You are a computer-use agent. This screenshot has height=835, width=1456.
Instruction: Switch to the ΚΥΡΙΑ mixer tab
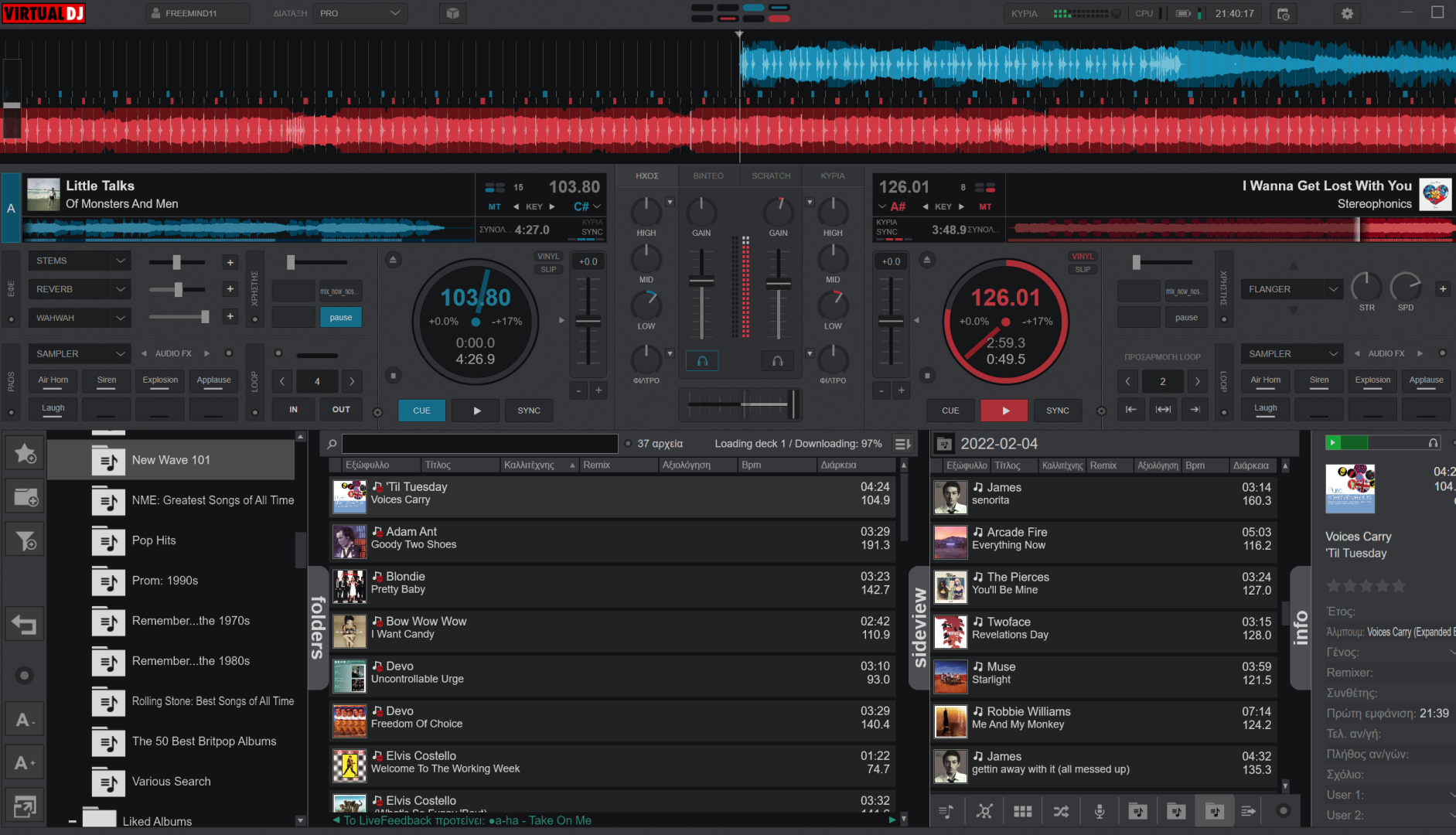coord(833,176)
